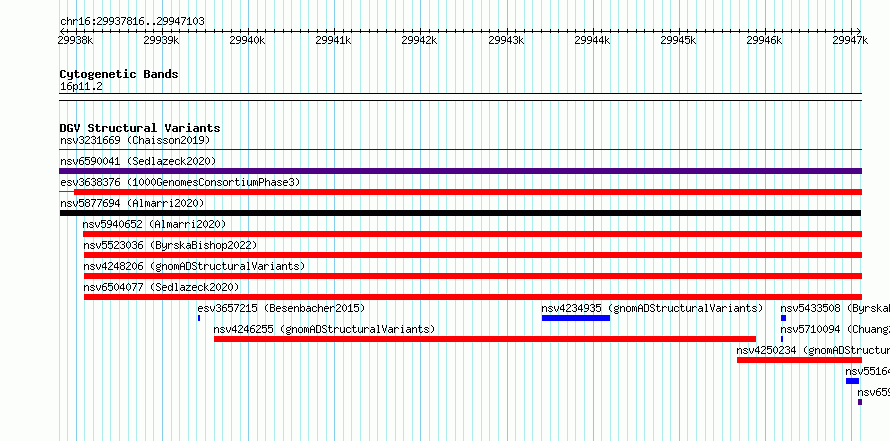
Task: Select the red nsv4250234 variant bar
Action: pos(799,360)
